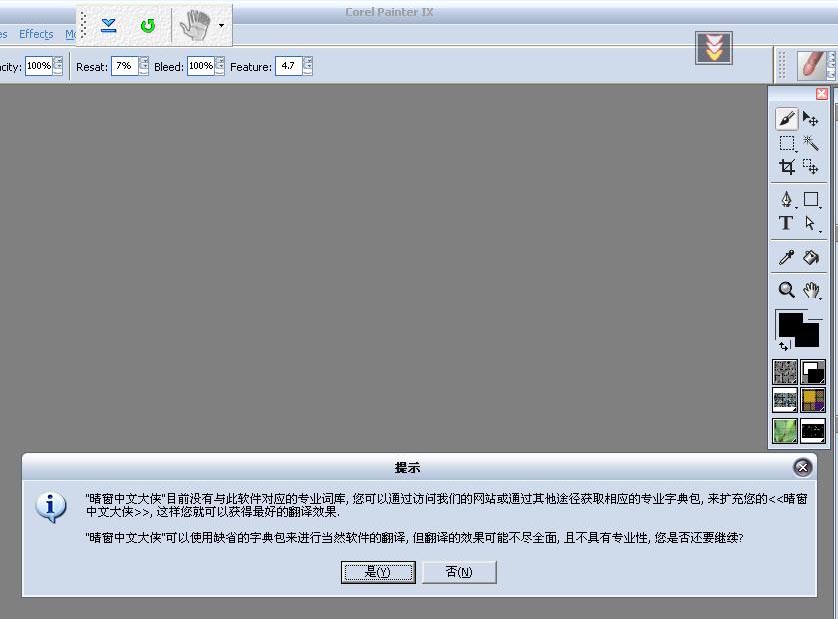
Task: Select the Brush tool in toolbox
Action: click(x=786, y=119)
